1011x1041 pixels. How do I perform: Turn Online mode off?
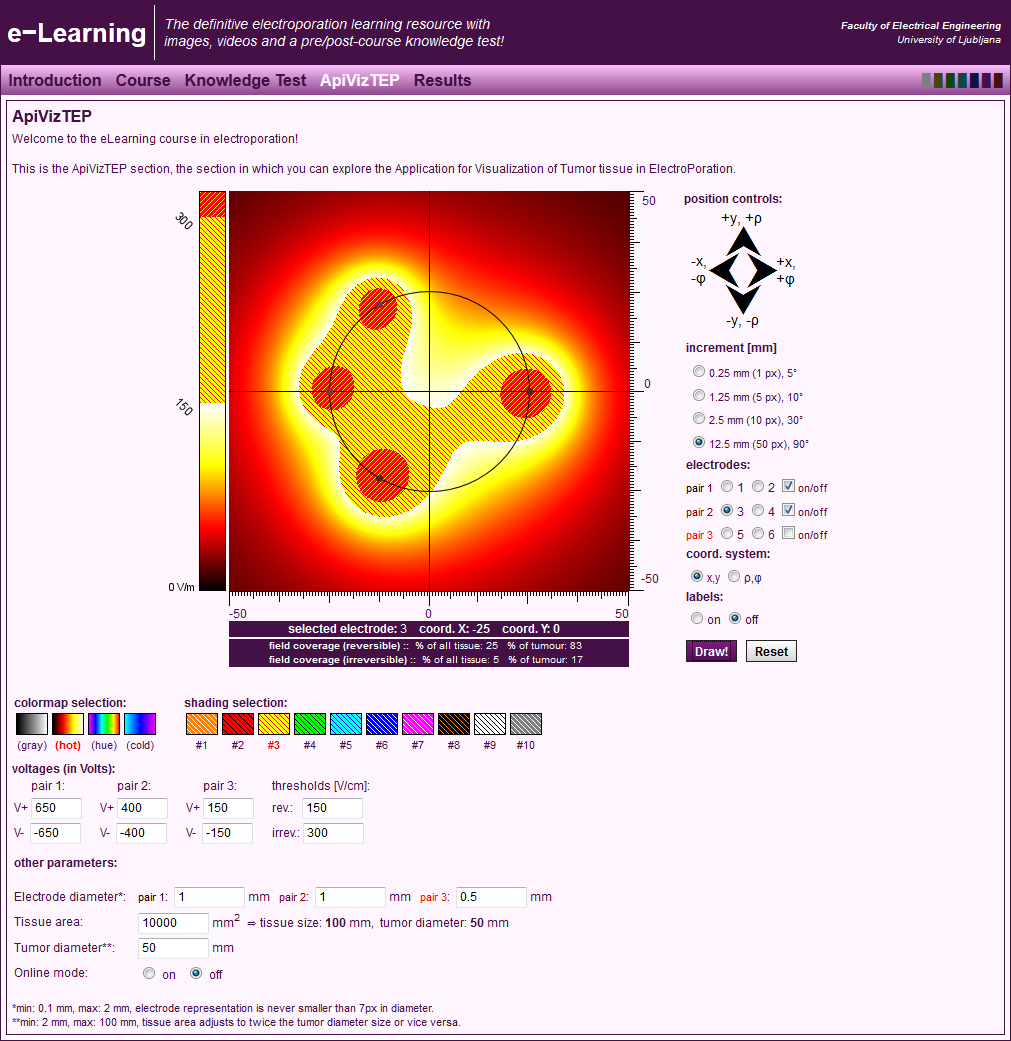click(x=196, y=973)
